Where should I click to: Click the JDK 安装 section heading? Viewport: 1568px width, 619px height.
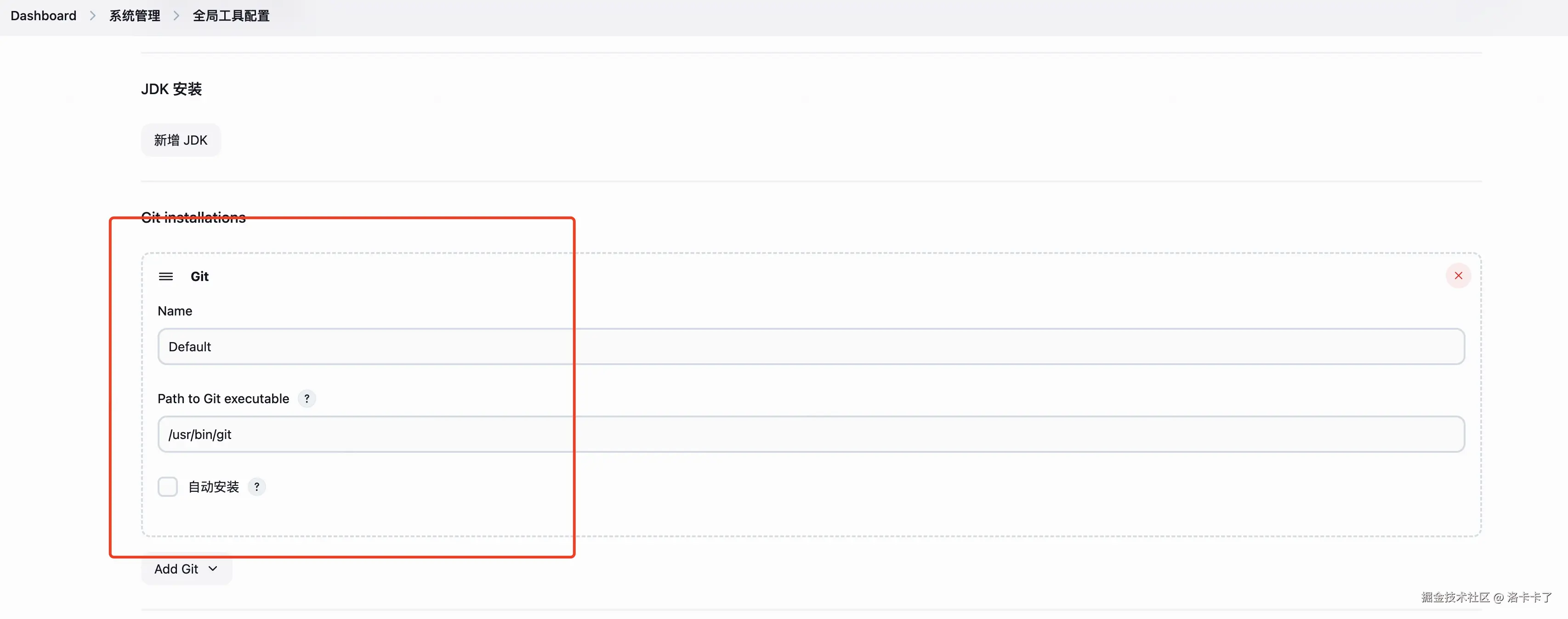click(171, 90)
